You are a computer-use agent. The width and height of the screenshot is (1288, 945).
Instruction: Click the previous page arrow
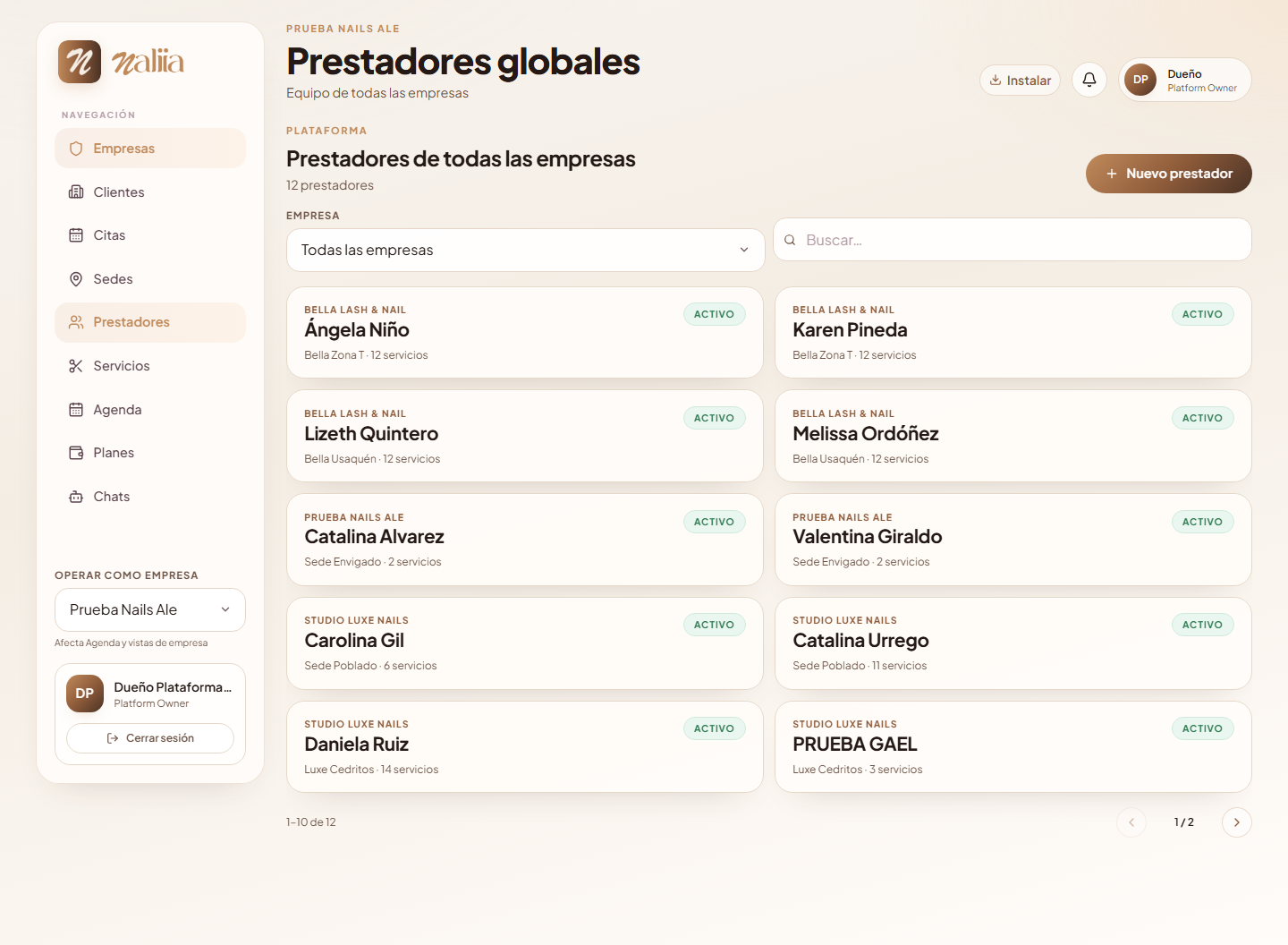point(1131,822)
